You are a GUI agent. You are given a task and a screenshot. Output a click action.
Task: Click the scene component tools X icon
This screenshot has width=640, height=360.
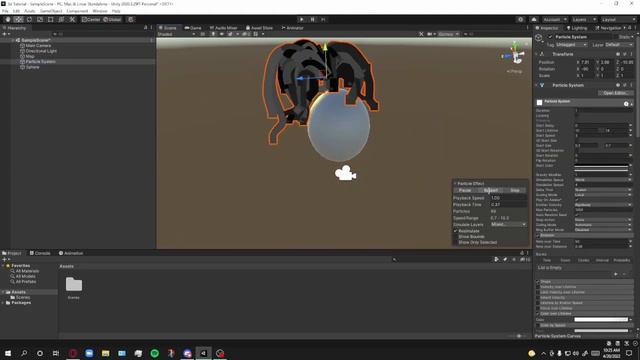pyautogui.click(x=421, y=34)
